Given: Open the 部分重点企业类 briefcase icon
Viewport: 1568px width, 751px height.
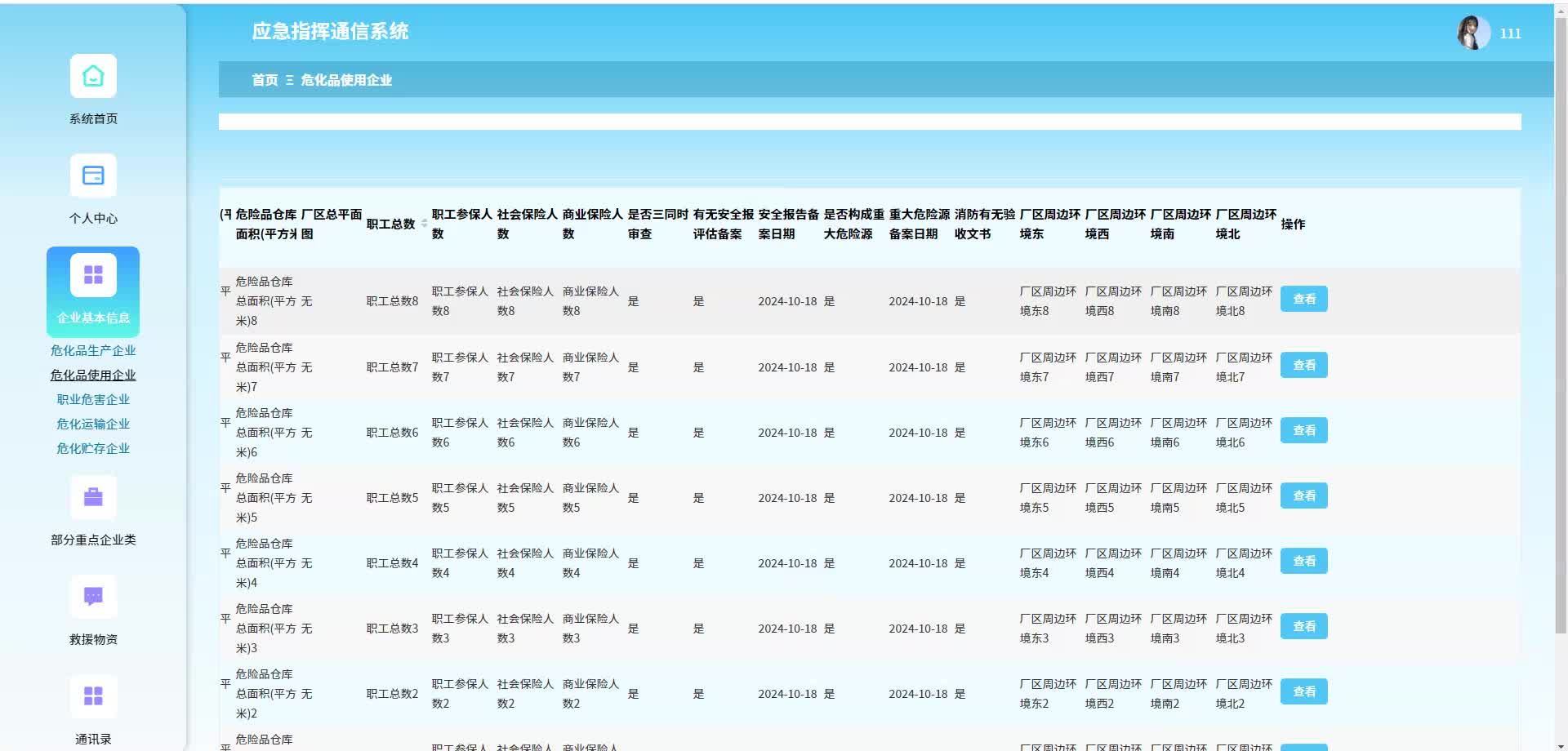Looking at the screenshot, I should coord(93,497).
